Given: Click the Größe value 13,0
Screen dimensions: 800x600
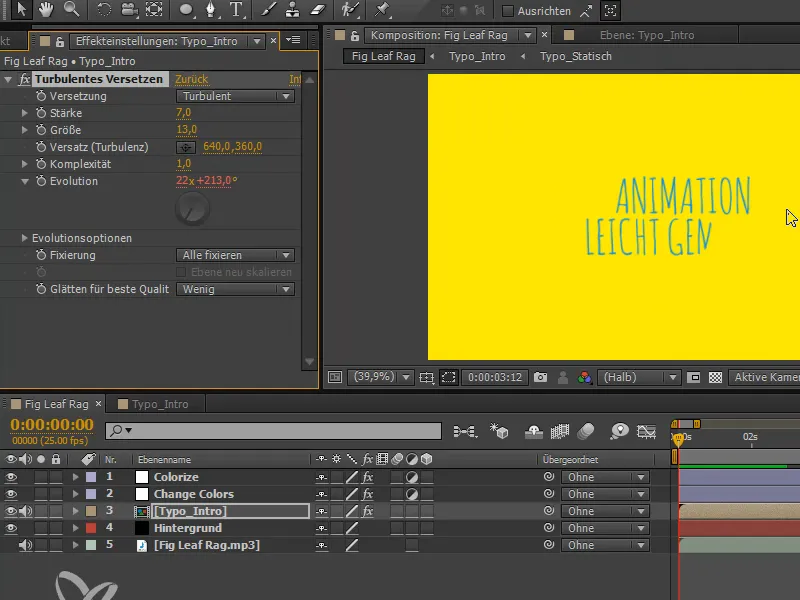Looking at the screenshot, I should tap(186, 130).
